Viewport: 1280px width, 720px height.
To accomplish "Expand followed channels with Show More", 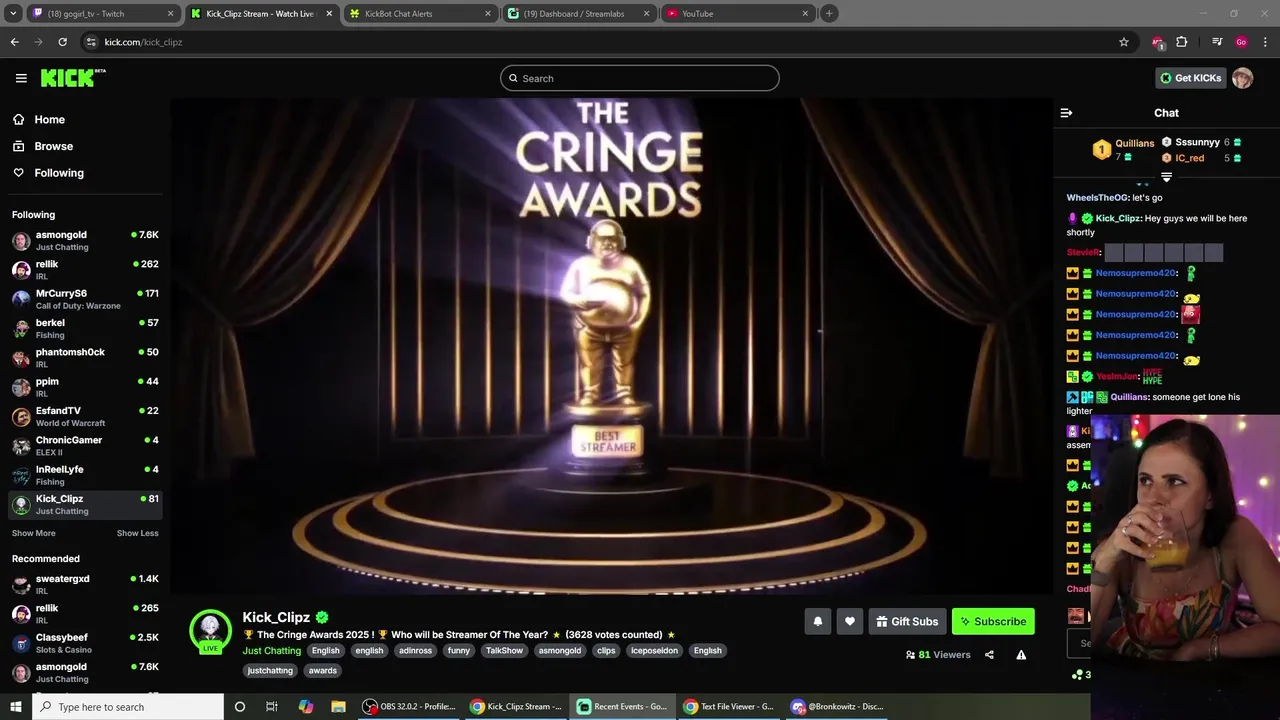I will [x=34, y=533].
